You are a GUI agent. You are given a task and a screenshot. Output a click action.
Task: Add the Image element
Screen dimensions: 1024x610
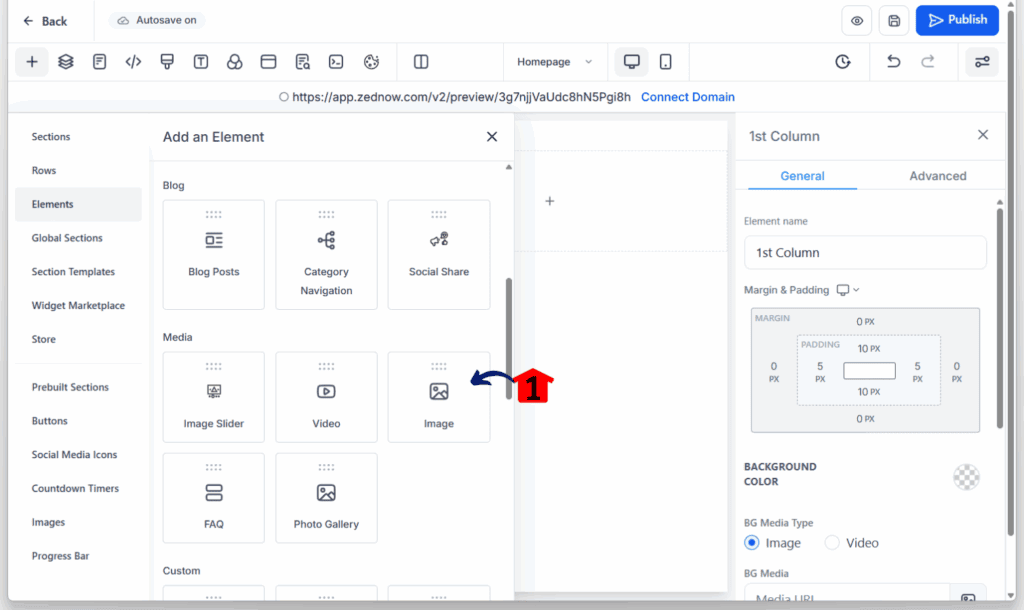tap(439, 397)
